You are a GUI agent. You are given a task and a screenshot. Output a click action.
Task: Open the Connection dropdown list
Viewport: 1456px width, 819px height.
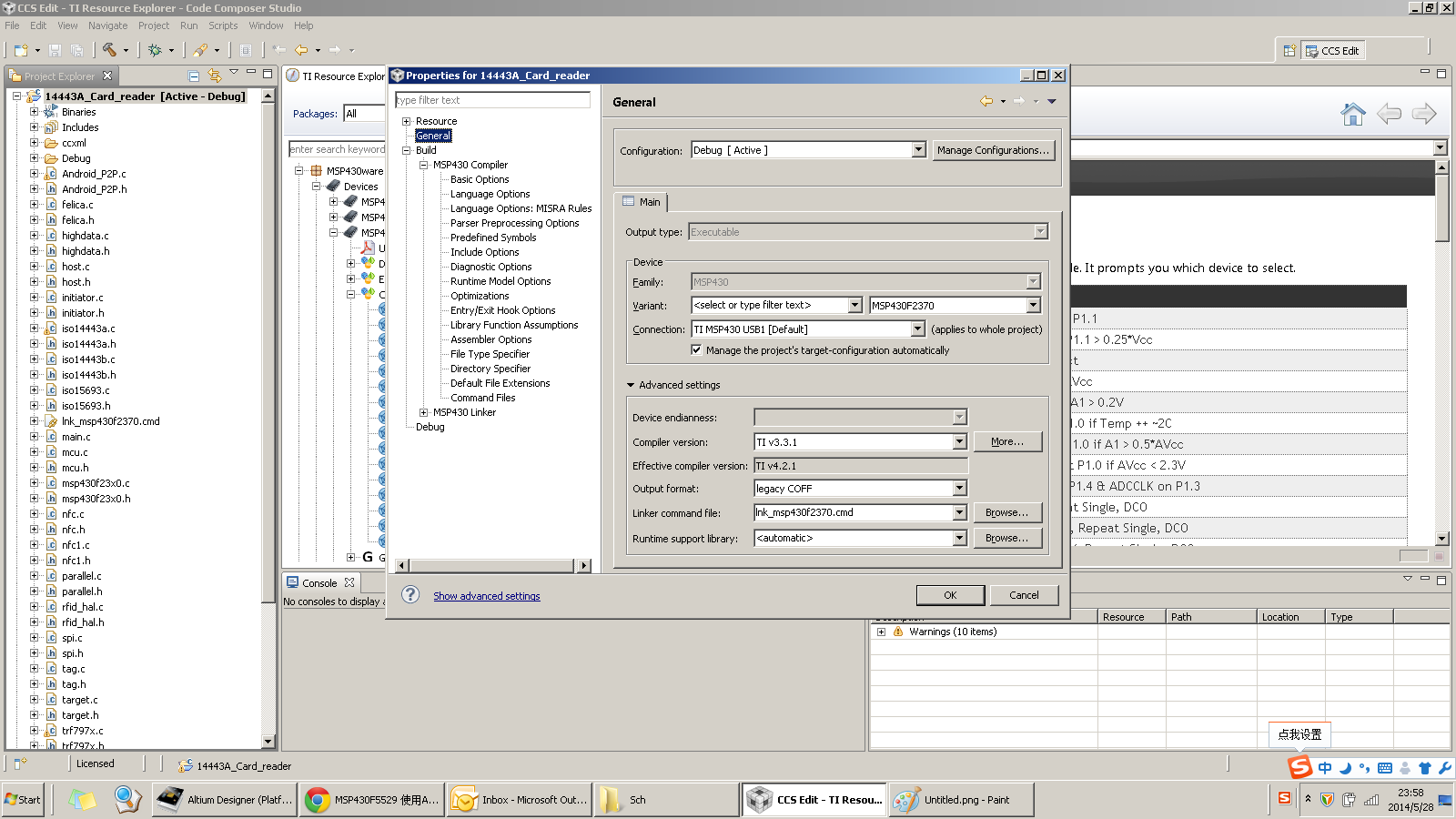917,329
